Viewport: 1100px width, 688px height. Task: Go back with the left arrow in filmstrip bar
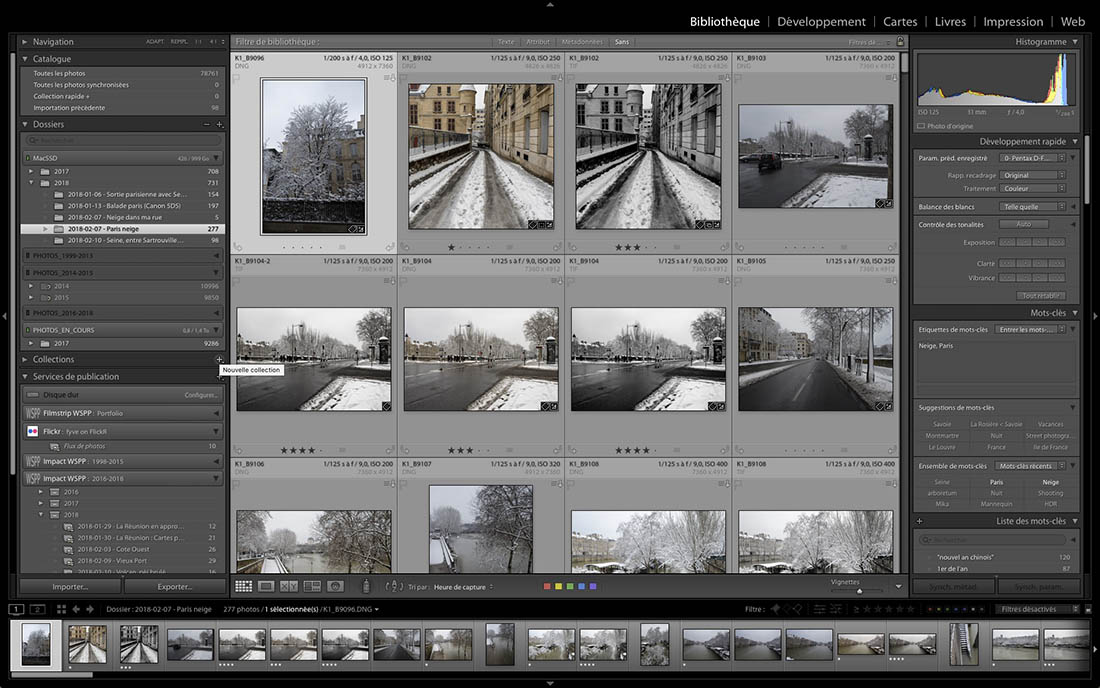click(x=76, y=609)
